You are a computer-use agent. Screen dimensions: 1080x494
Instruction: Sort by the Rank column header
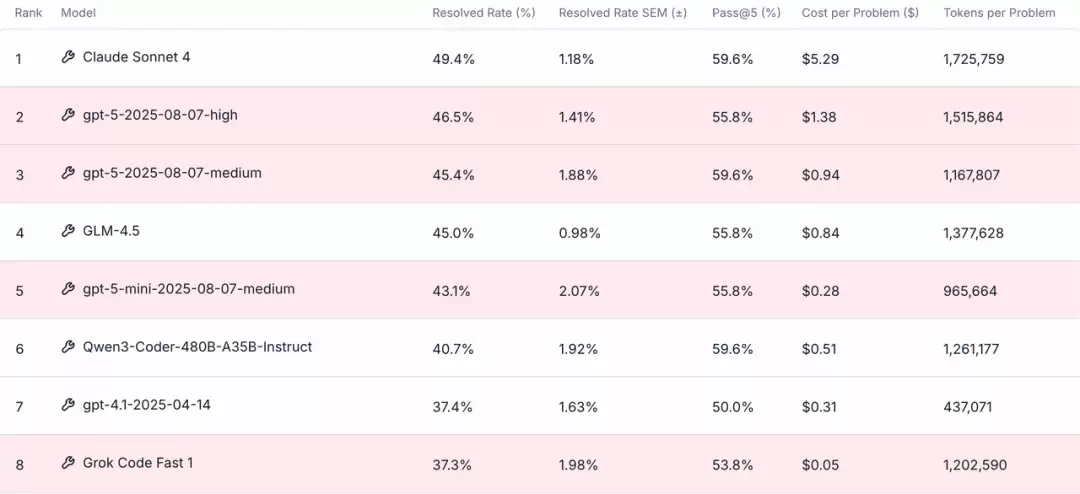[28, 13]
